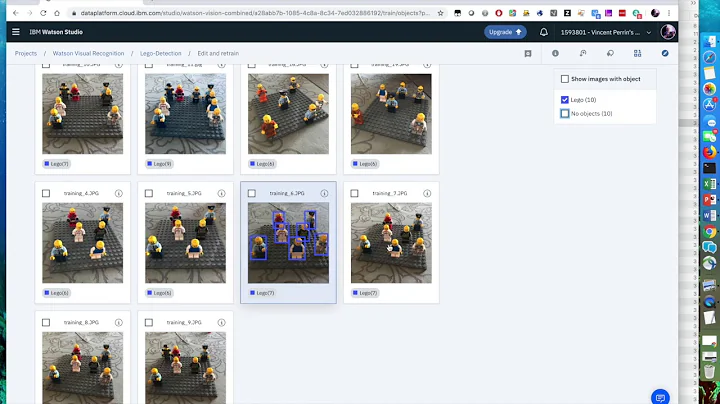Uncheck the Lego (10) filter checkbox

pyautogui.click(x=565, y=100)
